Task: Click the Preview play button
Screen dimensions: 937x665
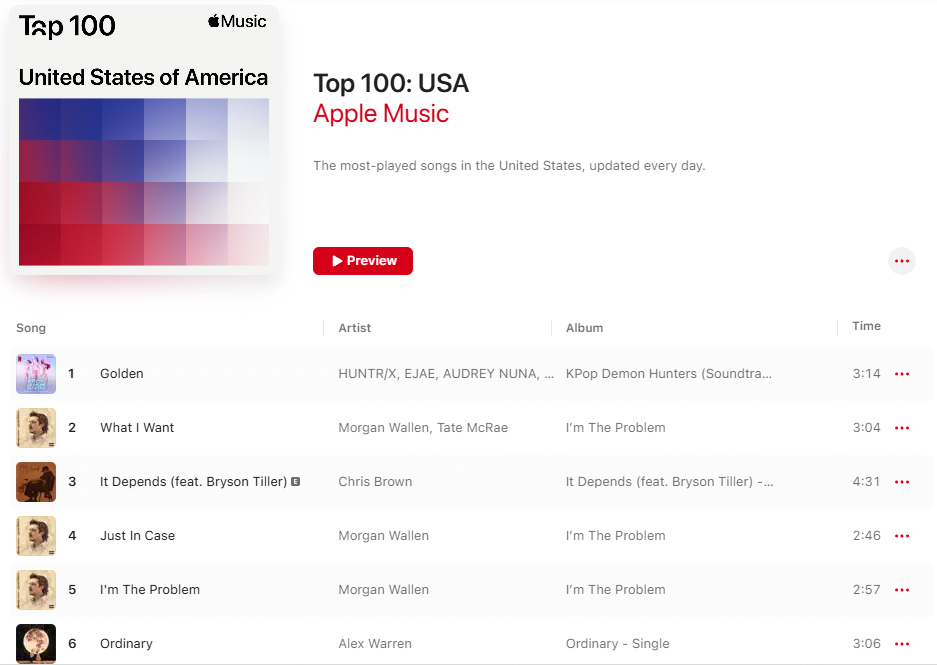Action: 363,261
